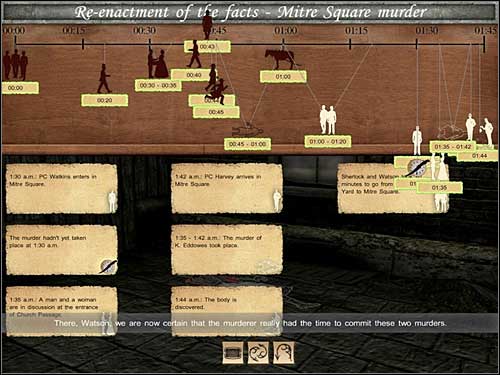Click the 00:00 time label tag

tap(20, 88)
